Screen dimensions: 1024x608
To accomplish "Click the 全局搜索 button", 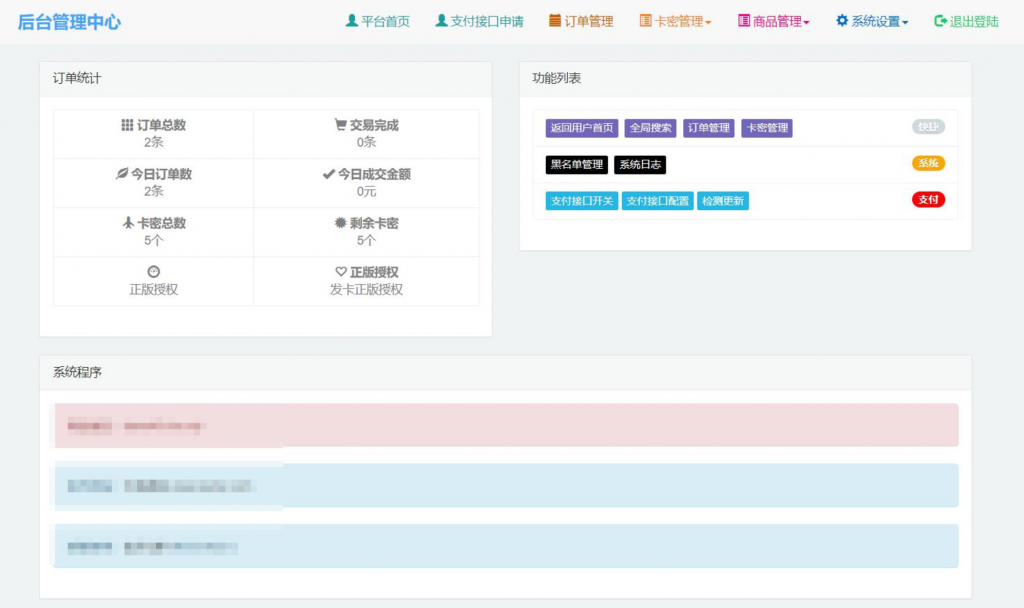I will [650, 128].
